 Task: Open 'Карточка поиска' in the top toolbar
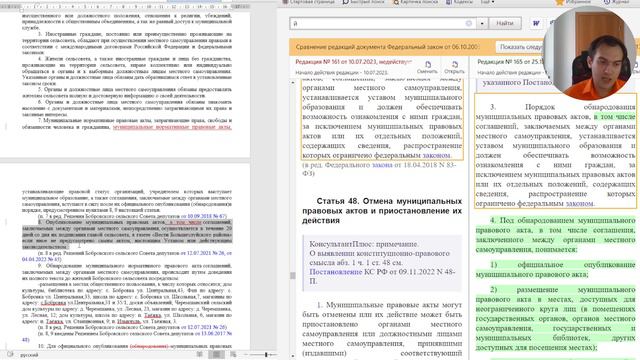point(416,2)
